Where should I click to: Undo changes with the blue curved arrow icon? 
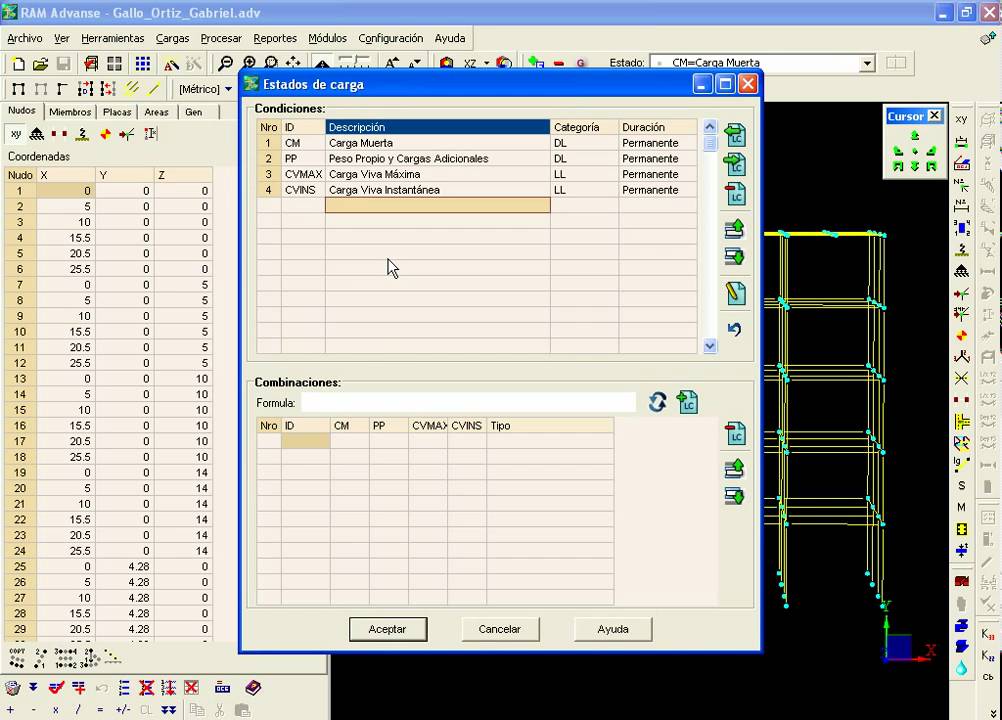click(734, 329)
